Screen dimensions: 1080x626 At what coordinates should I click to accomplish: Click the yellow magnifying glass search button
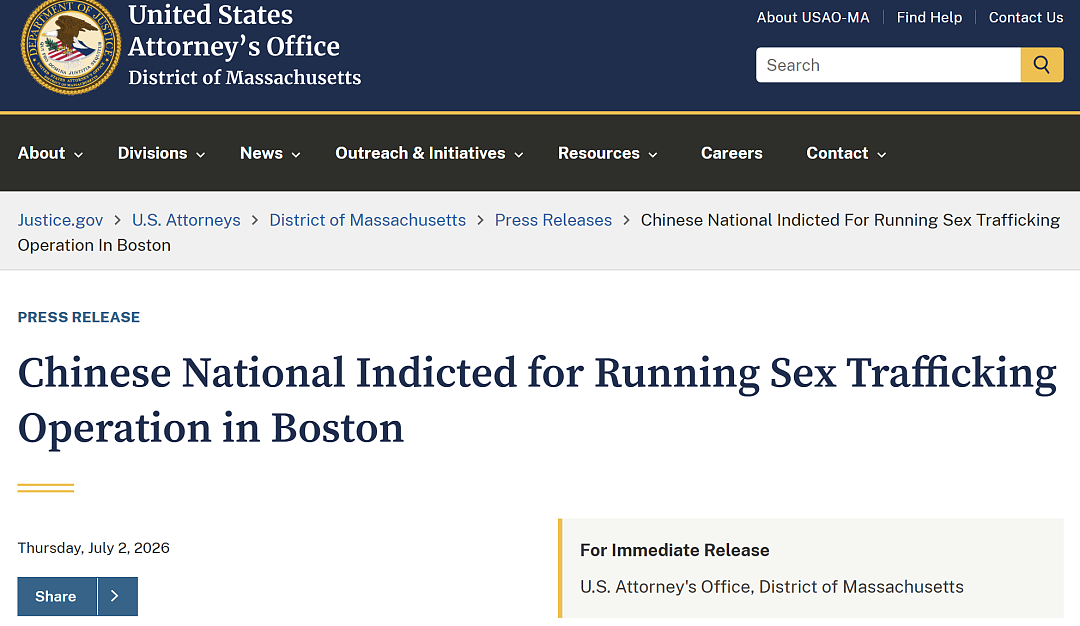point(1041,65)
